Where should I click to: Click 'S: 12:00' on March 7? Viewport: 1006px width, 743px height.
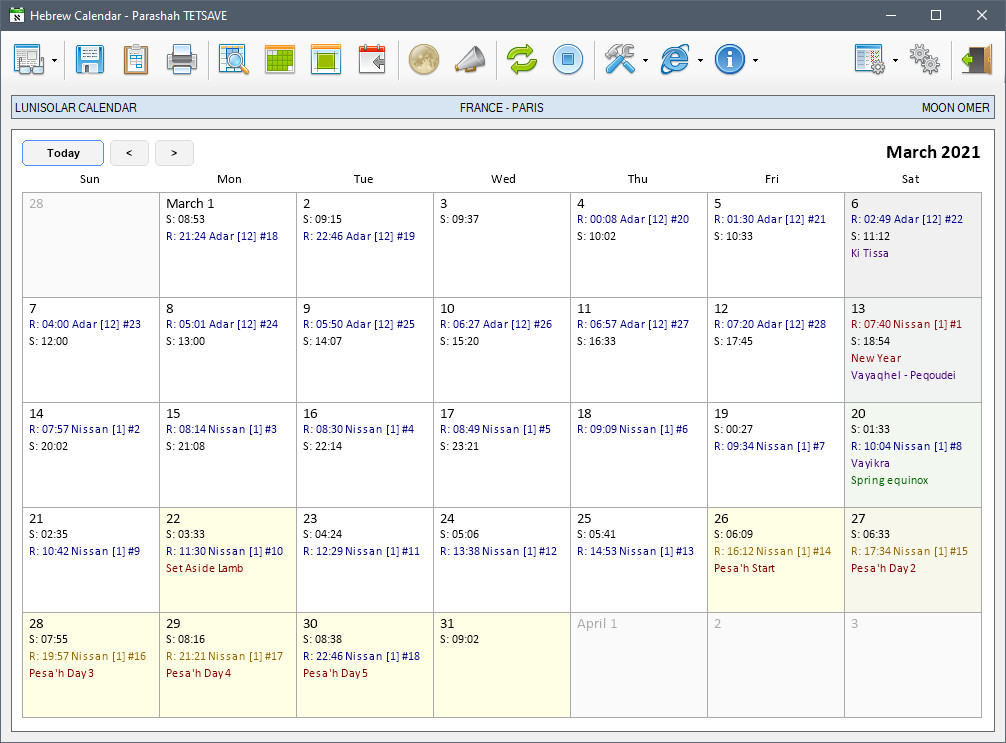click(48, 341)
